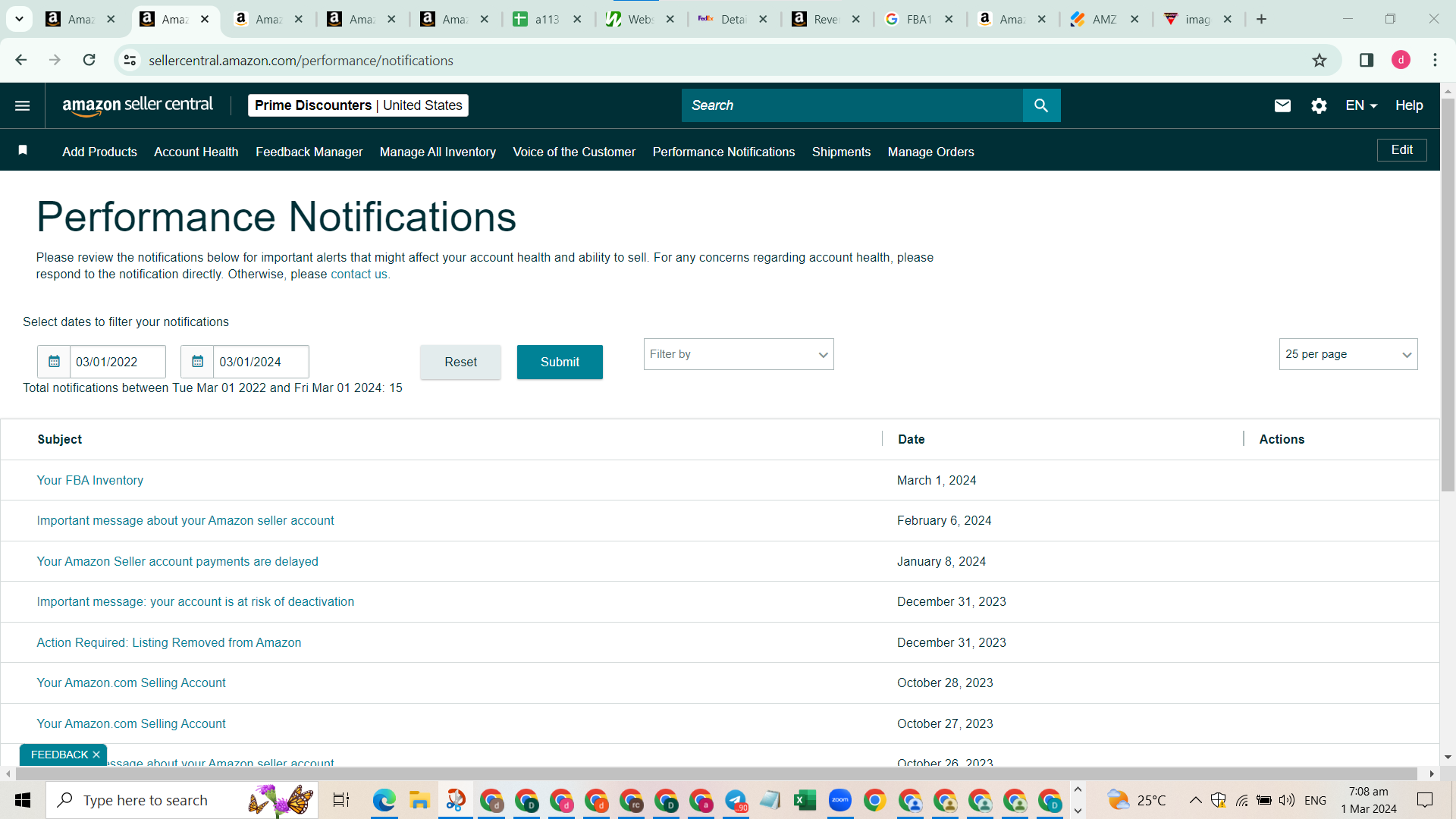1456x819 pixels.
Task: Close the FEEDBACK tab
Action: coord(96,755)
